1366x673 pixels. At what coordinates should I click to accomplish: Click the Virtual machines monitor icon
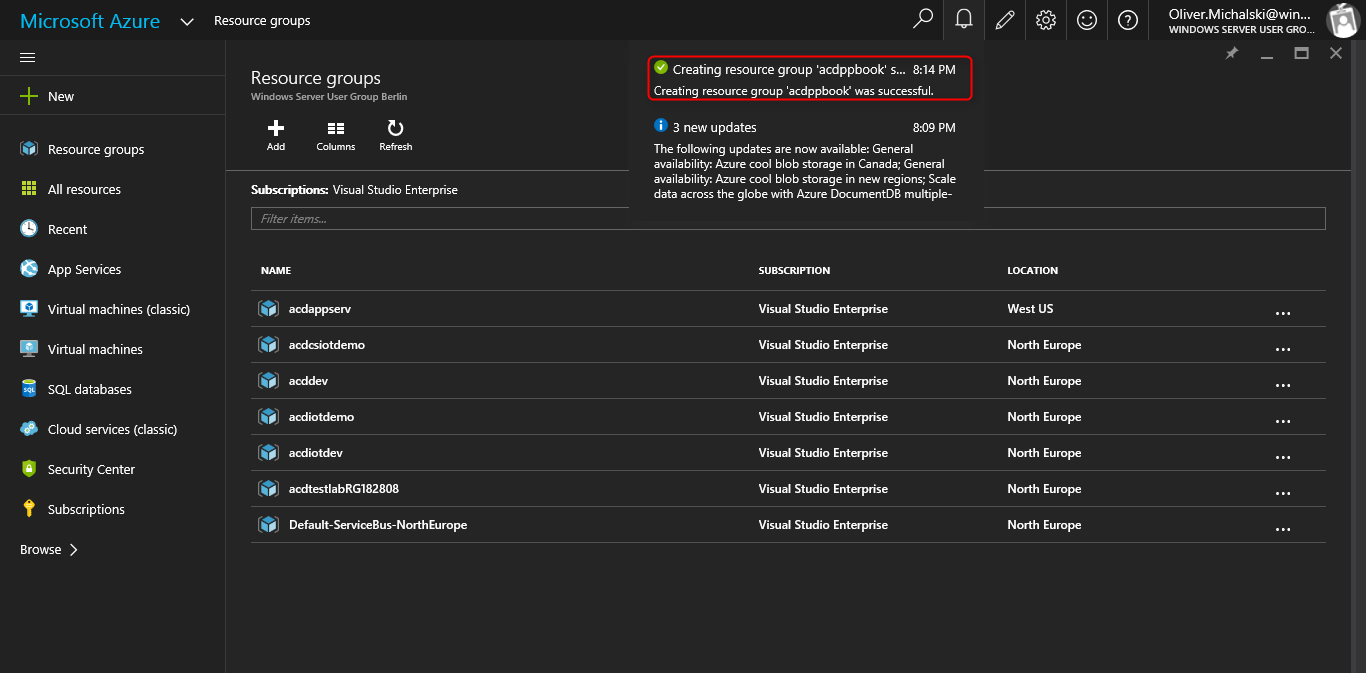29,349
